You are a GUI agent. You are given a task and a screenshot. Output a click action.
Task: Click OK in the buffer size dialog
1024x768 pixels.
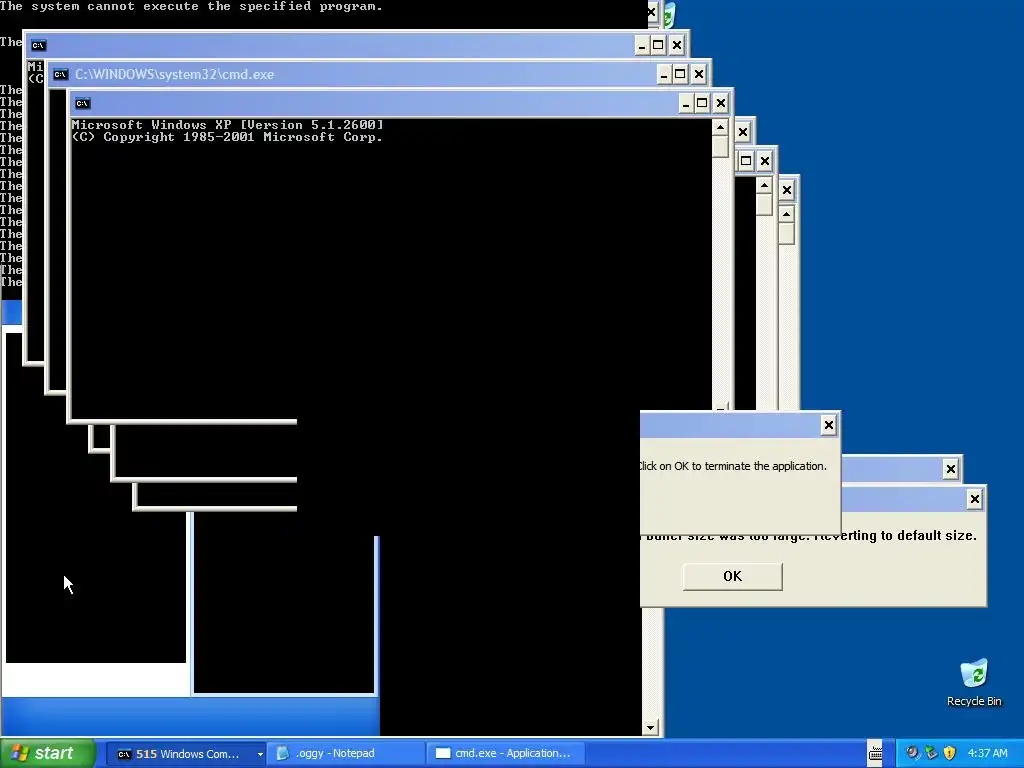[x=732, y=576]
